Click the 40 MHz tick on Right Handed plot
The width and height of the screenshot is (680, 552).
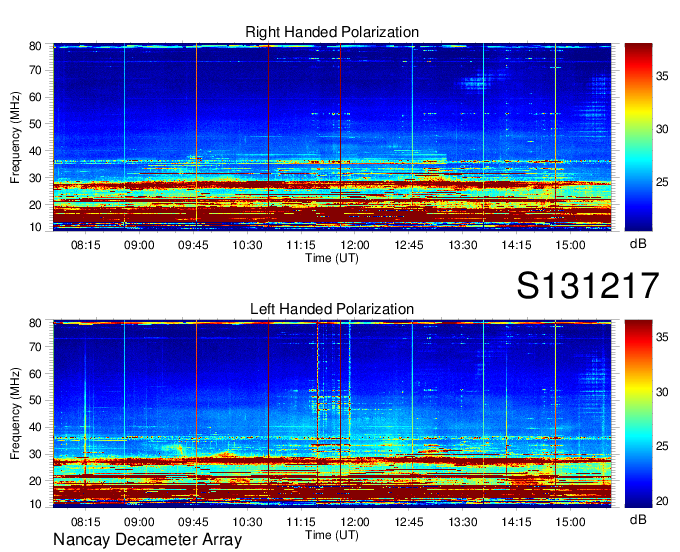coord(35,151)
